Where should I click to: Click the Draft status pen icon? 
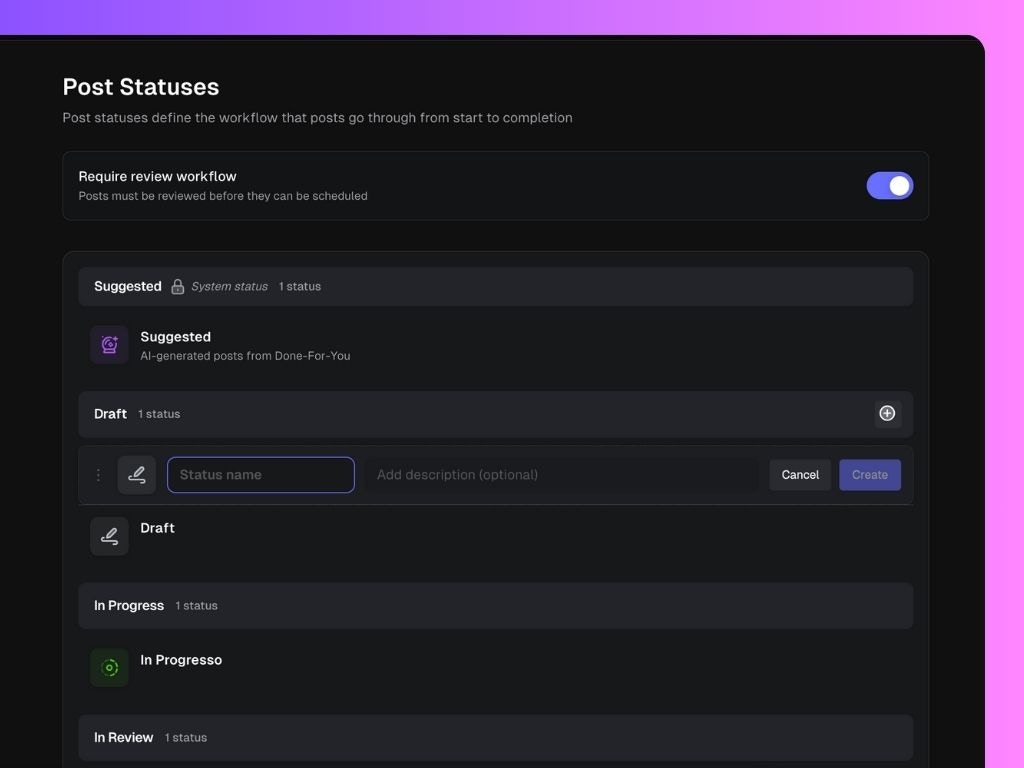[x=110, y=536]
